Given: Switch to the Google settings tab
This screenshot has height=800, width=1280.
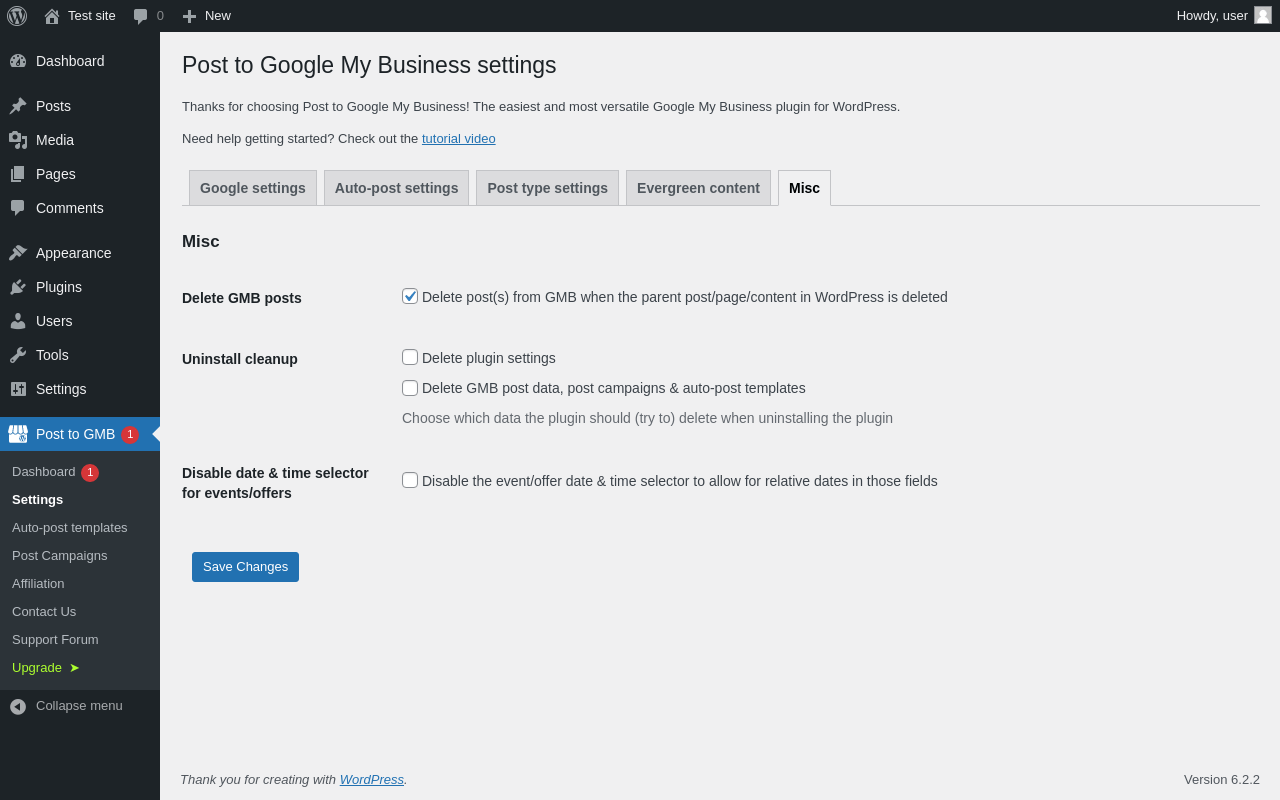Looking at the screenshot, I should [253, 188].
